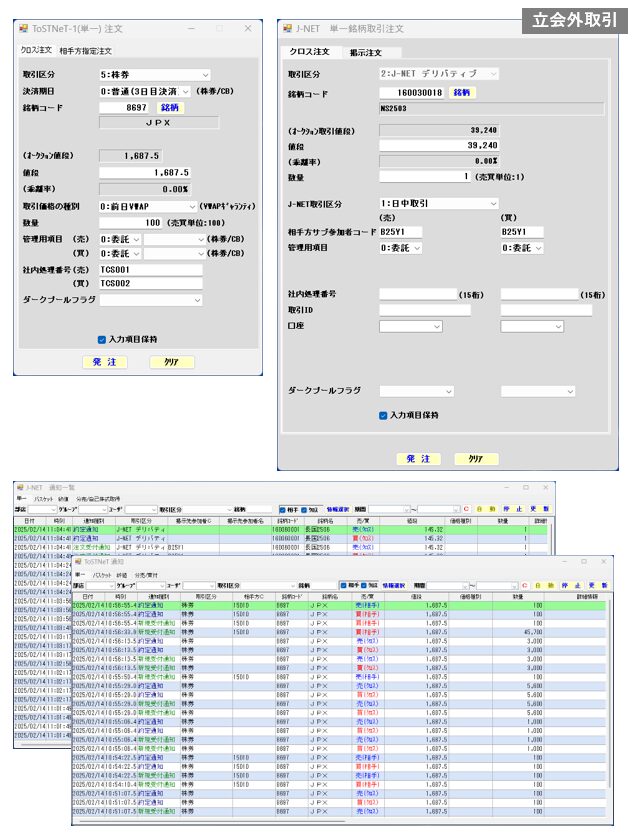Viewport: 639px width, 833px height.
Task: Click the J-NET 通知一覧 window title icon
Action: tap(20, 488)
